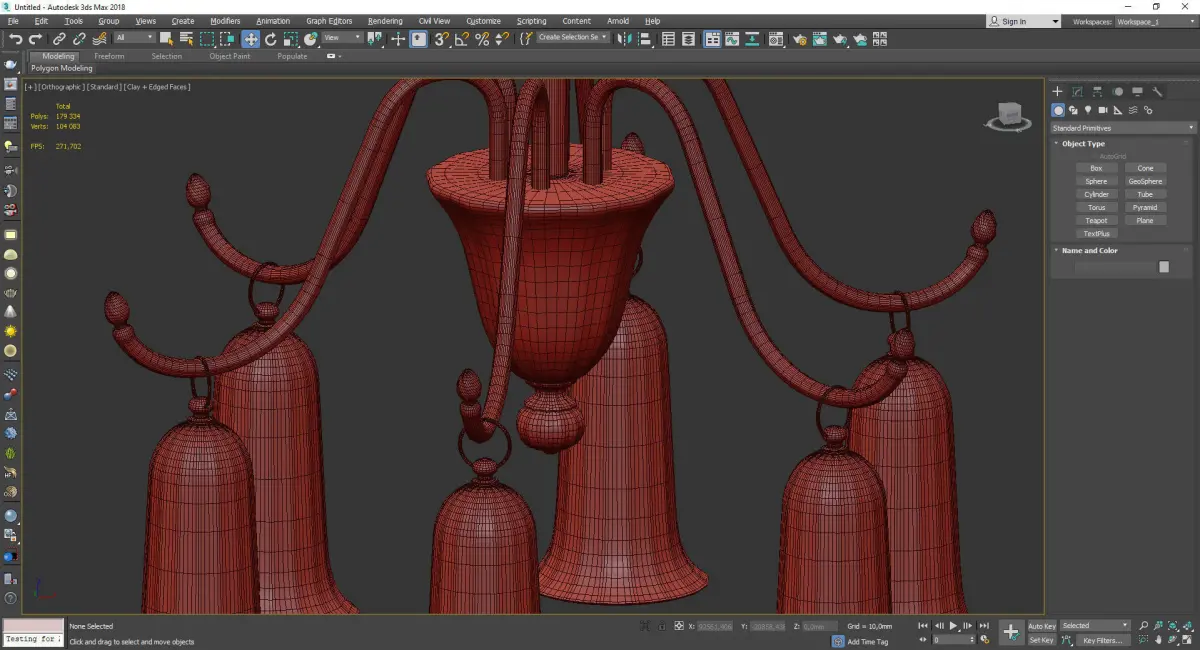Open the Modify tab in the command panel
The width and height of the screenshot is (1200, 650).
point(1077,91)
